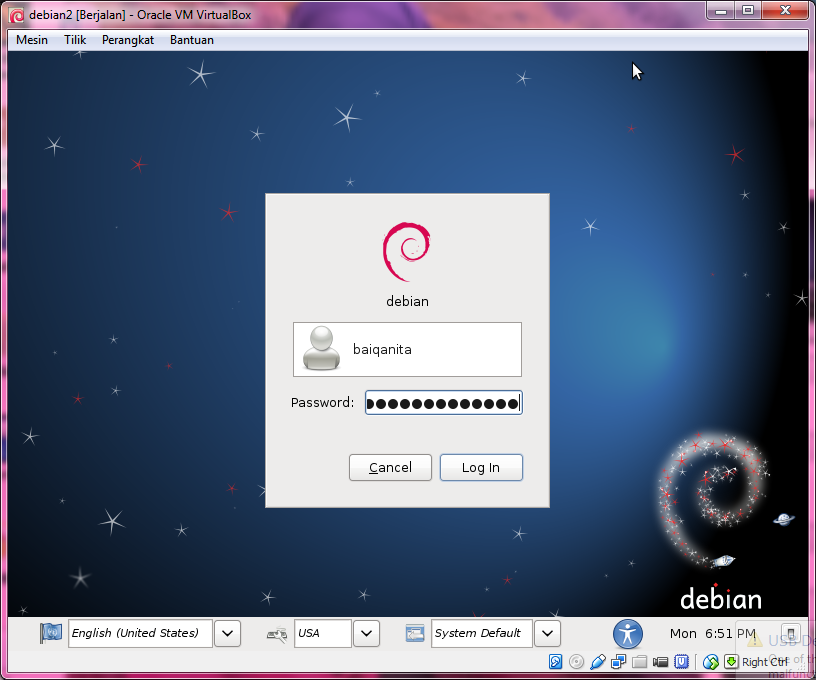Click inside the Password input field

[443, 402]
